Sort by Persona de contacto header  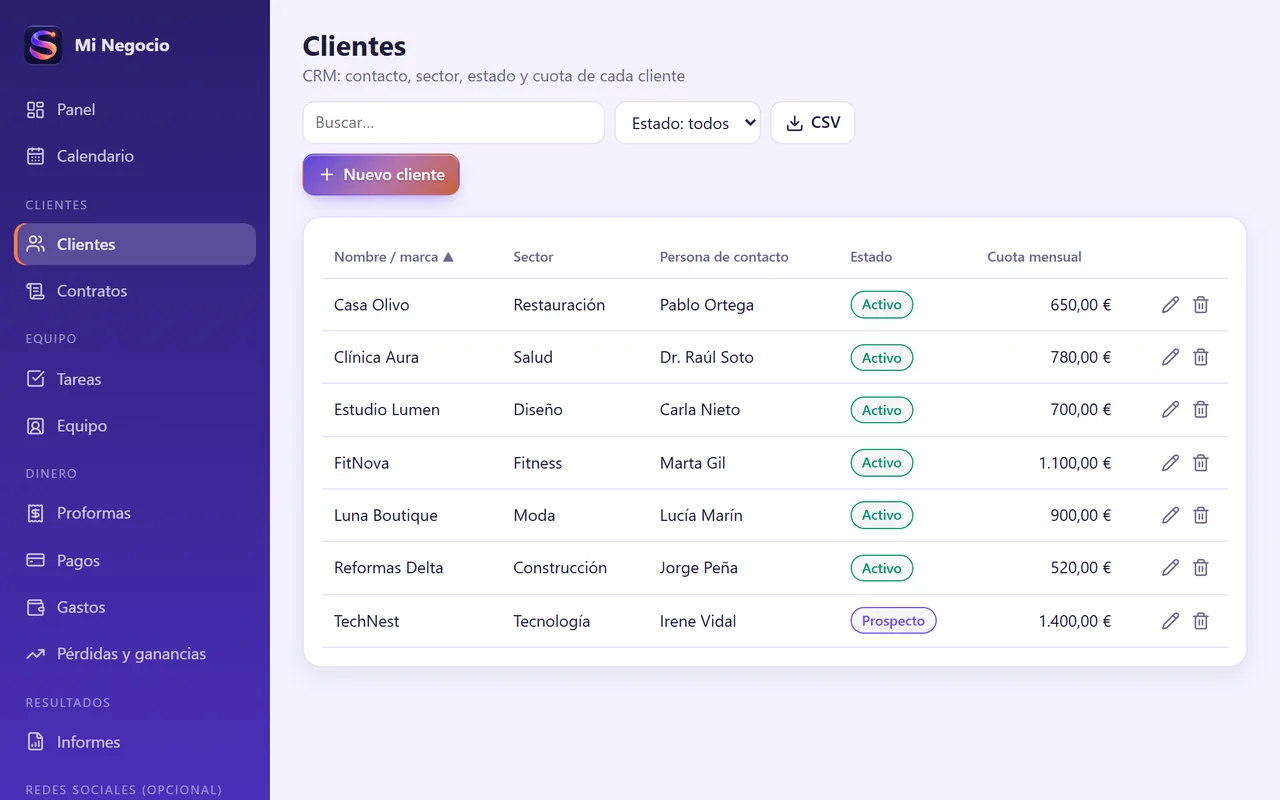(724, 257)
